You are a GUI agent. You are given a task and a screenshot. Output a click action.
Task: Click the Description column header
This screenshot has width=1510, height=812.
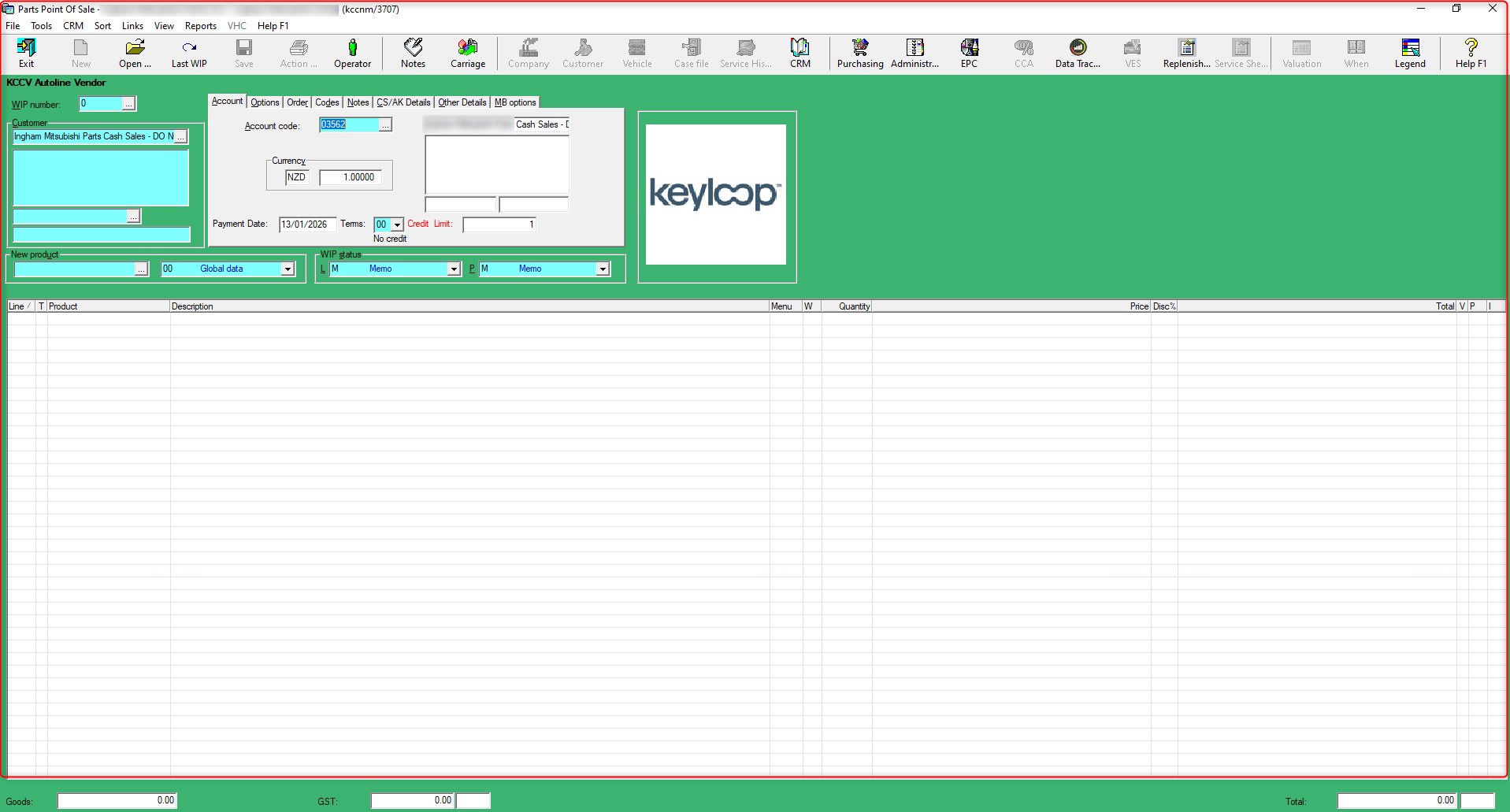(469, 306)
